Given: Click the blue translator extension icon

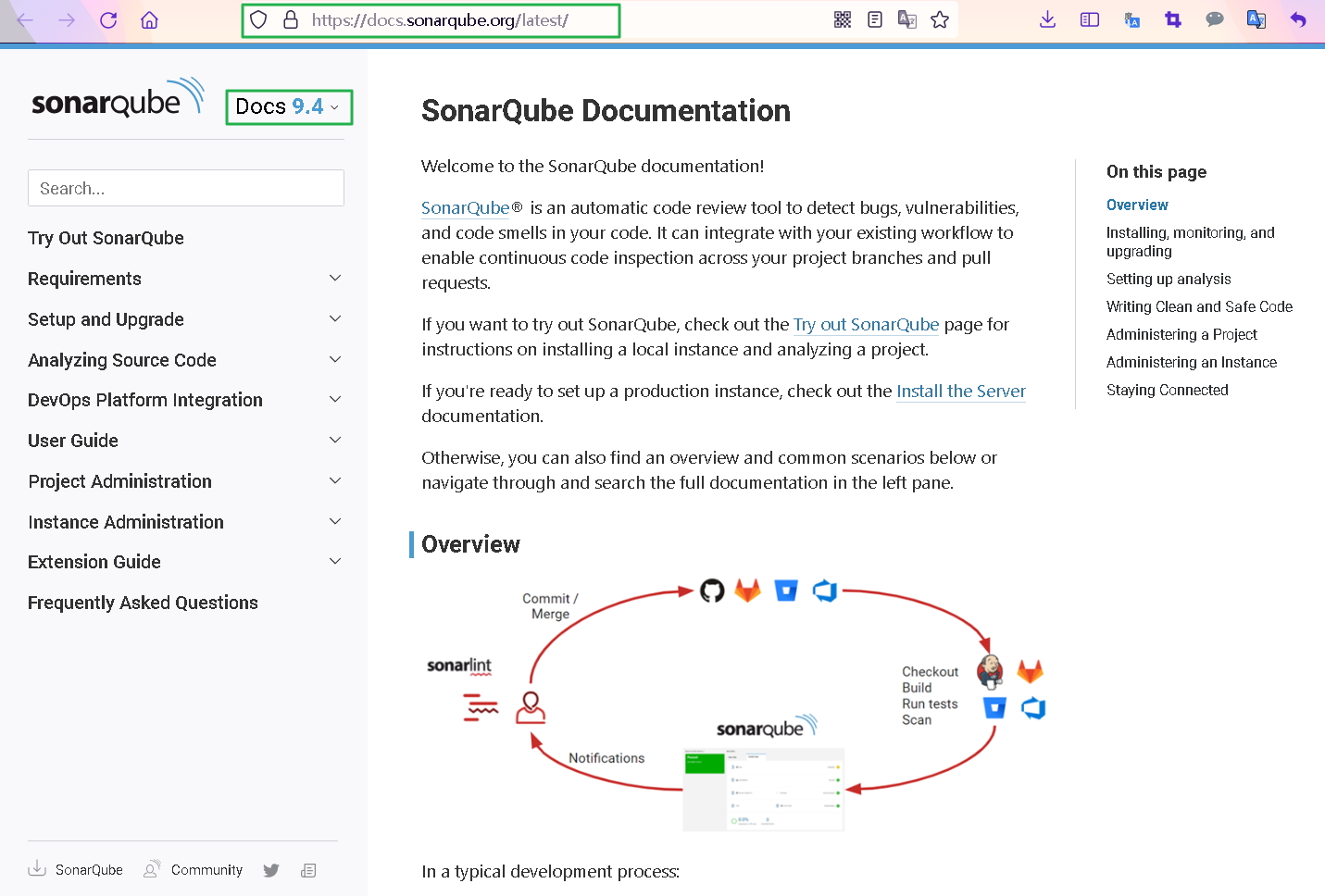Looking at the screenshot, I should pyautogui.click(x=1256, y=19).
